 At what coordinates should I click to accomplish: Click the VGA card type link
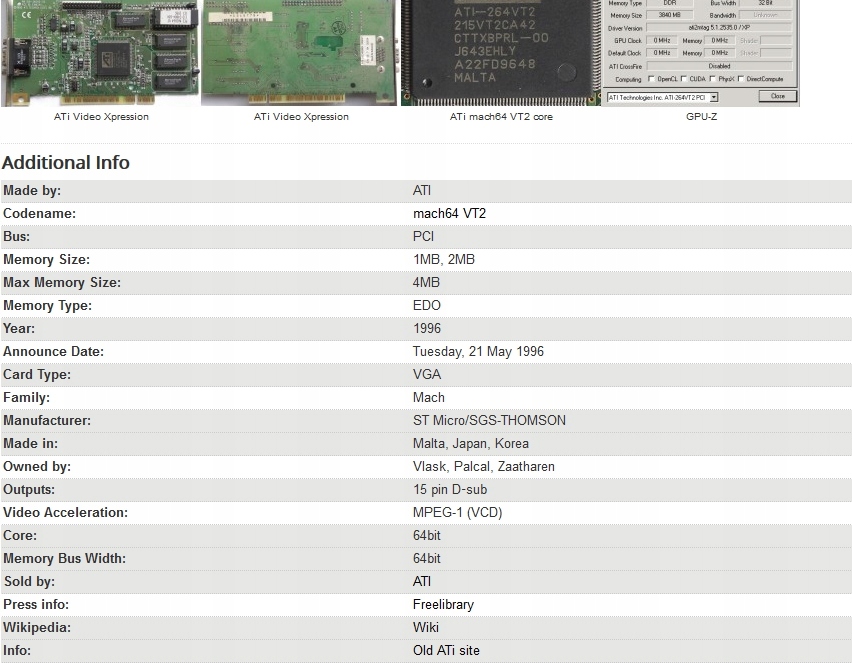click(x=427, y=374)
